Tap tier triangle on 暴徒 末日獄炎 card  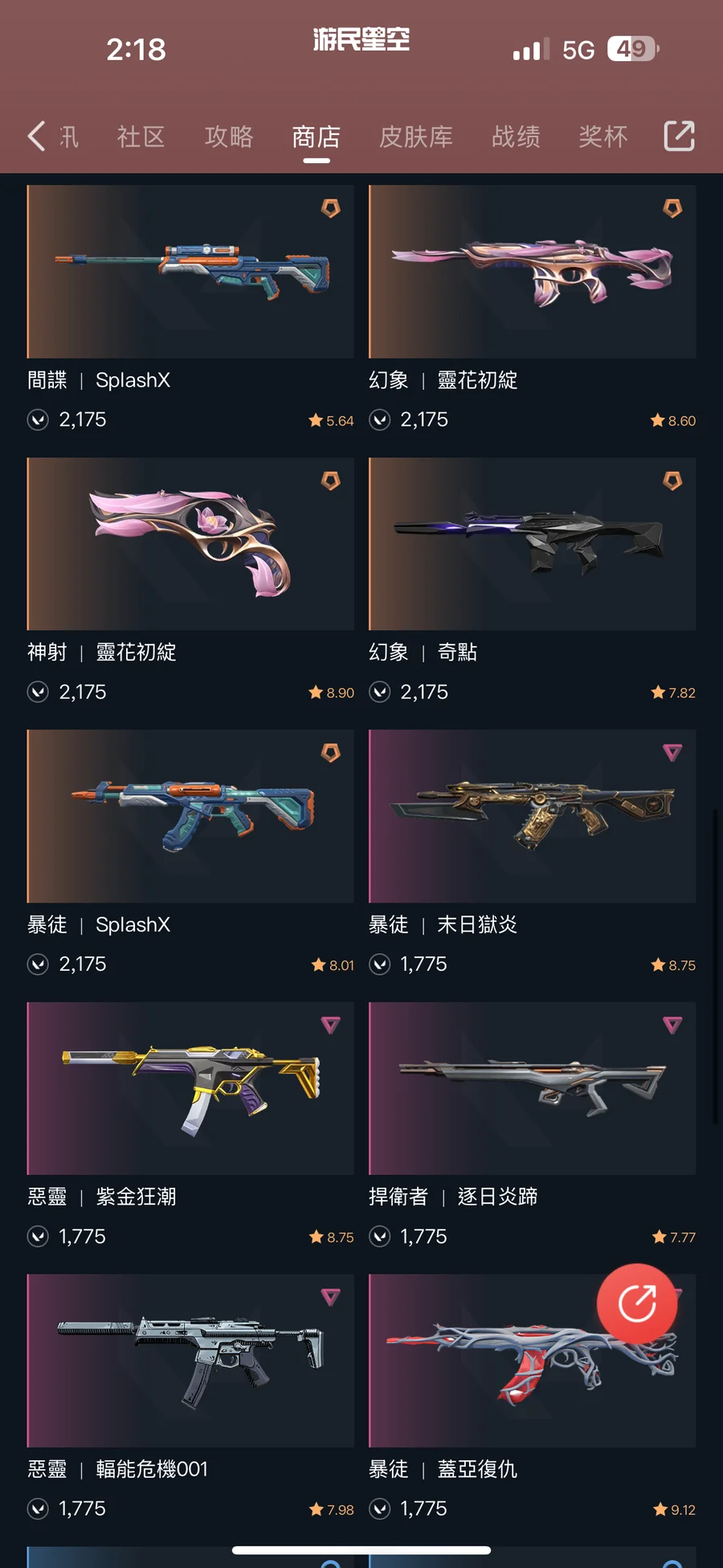coord(672,753)
